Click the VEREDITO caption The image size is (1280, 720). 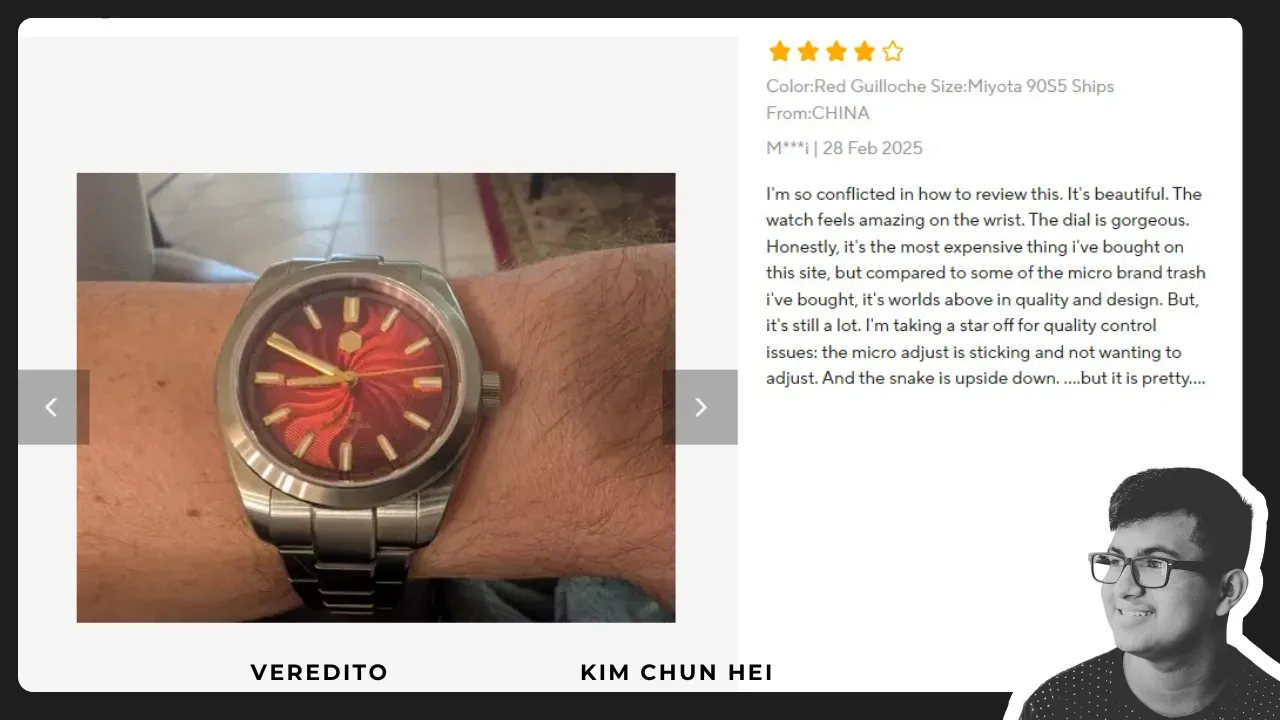pos(319,673)
